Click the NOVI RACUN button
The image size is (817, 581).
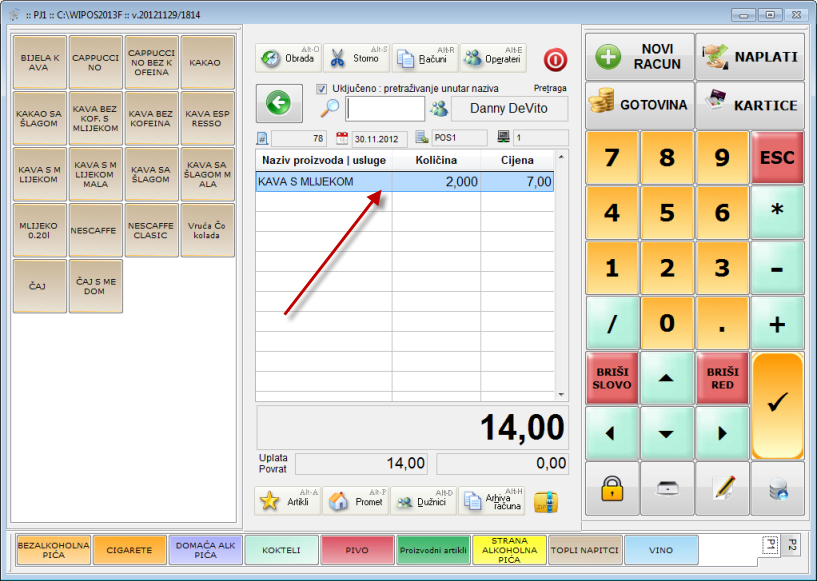pyautogui.click(x=640, y=57)
